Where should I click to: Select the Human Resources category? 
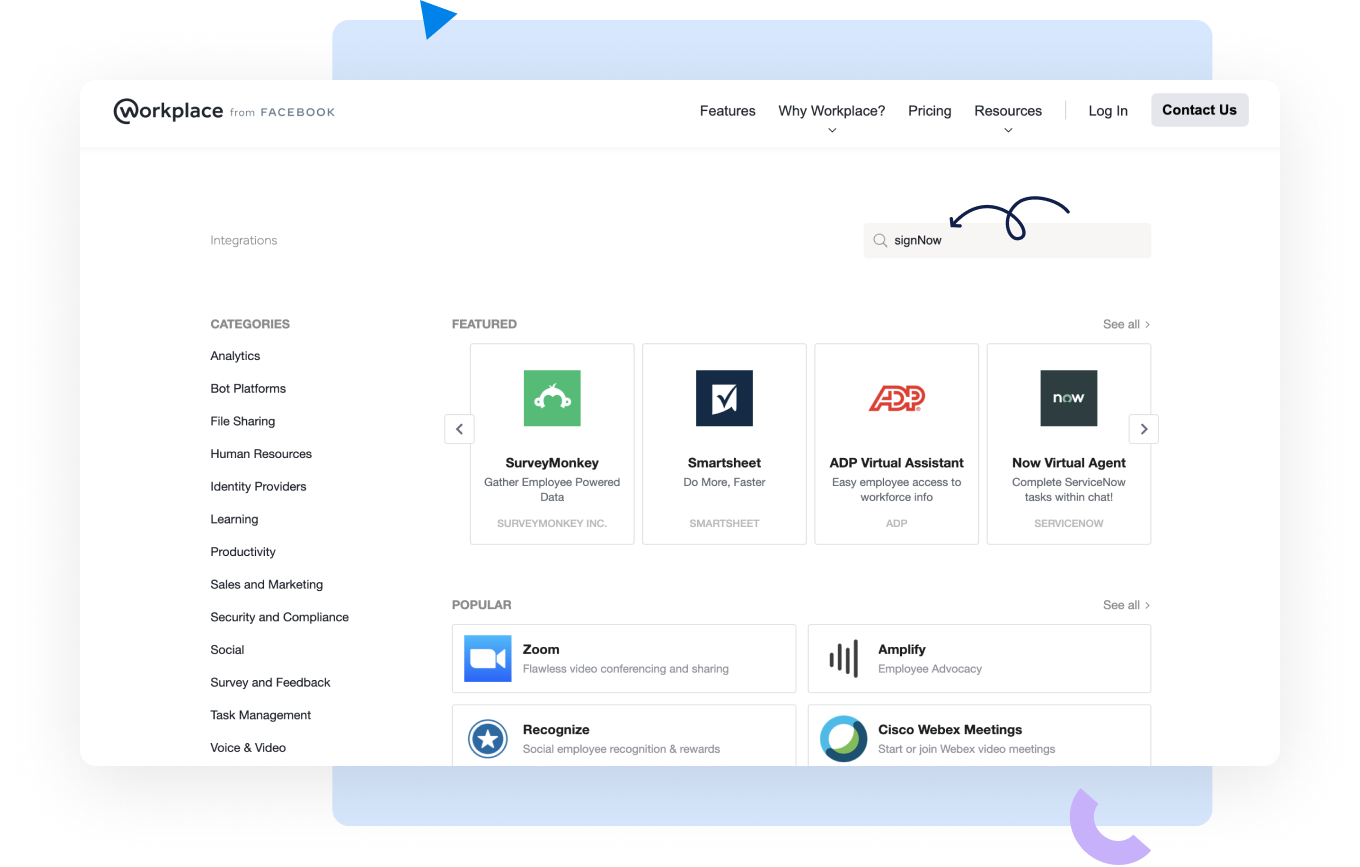tap(261, 454)
